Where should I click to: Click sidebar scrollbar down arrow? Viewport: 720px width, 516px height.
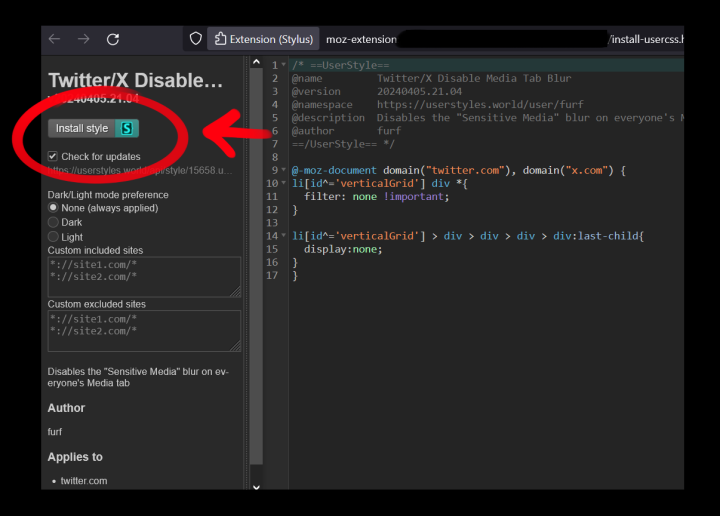coord(256,487)
